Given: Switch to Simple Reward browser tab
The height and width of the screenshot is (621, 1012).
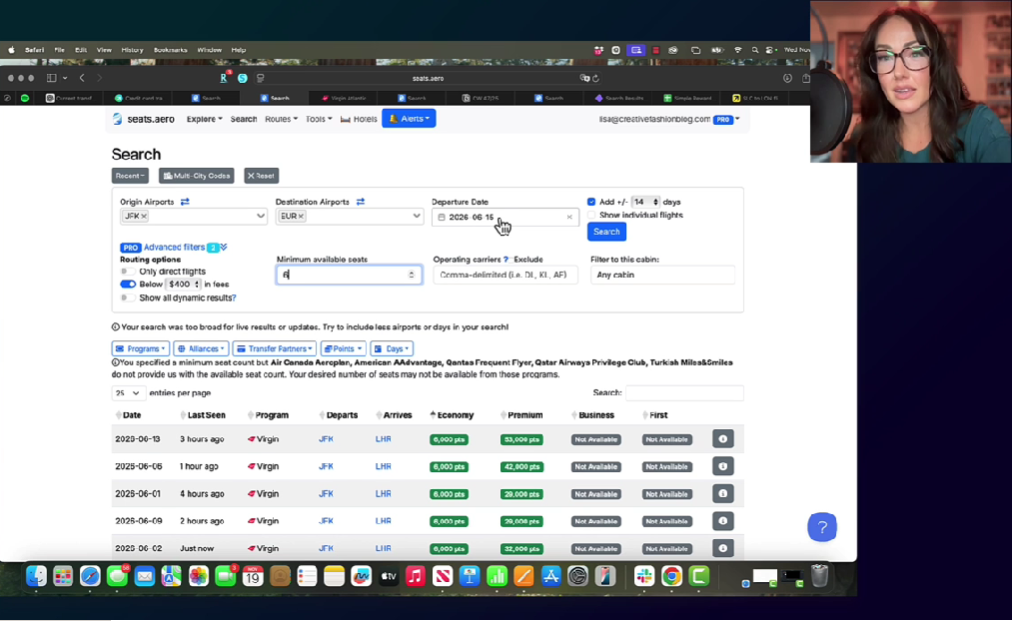Looking at the screenshot, I should pyautogui.click(x=689, y=98).
